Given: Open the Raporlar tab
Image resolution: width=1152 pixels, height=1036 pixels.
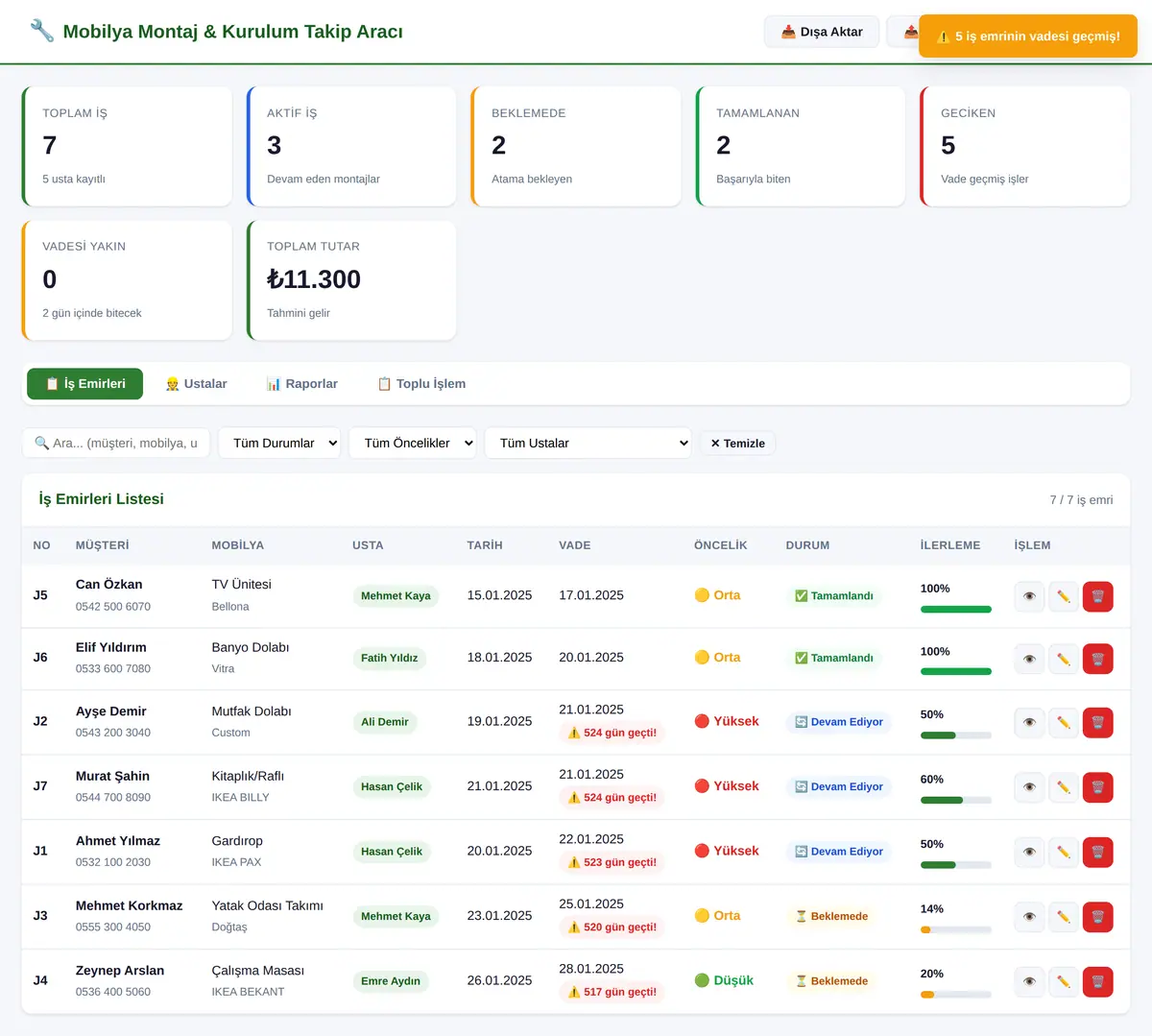Looking at the screenshot, I should click(301, 384).
